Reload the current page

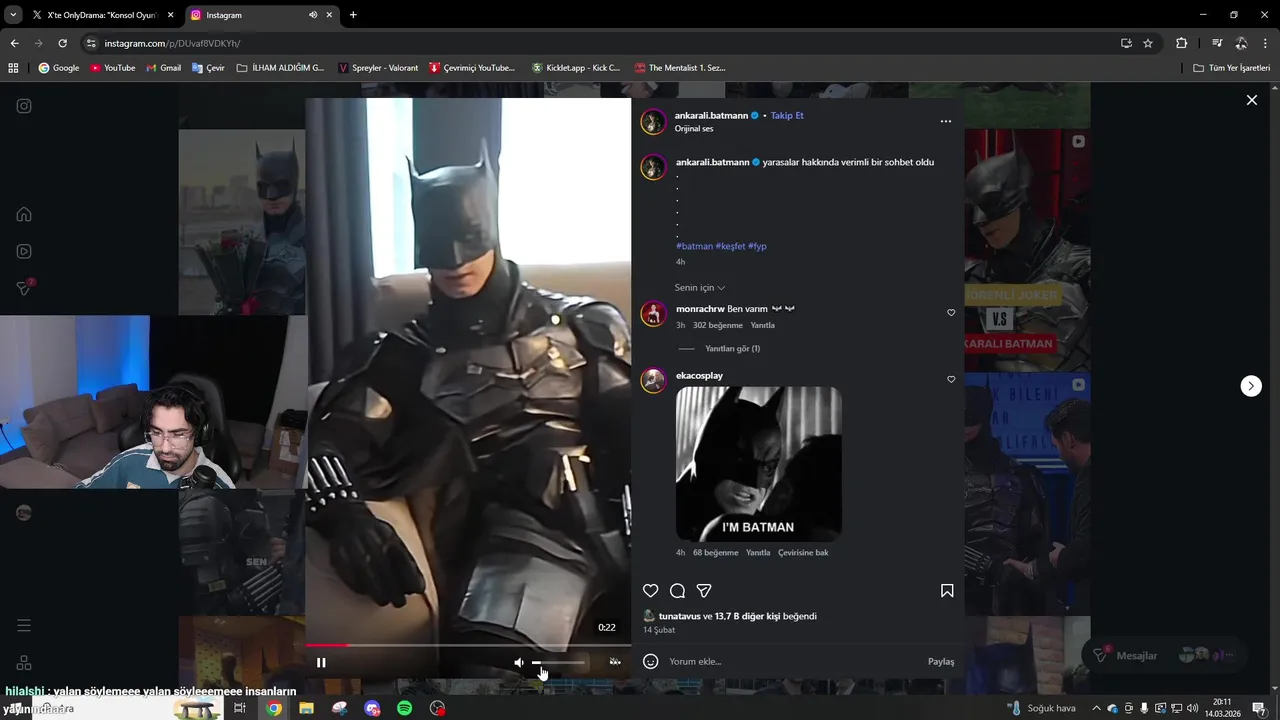click(x=62, y=43)
